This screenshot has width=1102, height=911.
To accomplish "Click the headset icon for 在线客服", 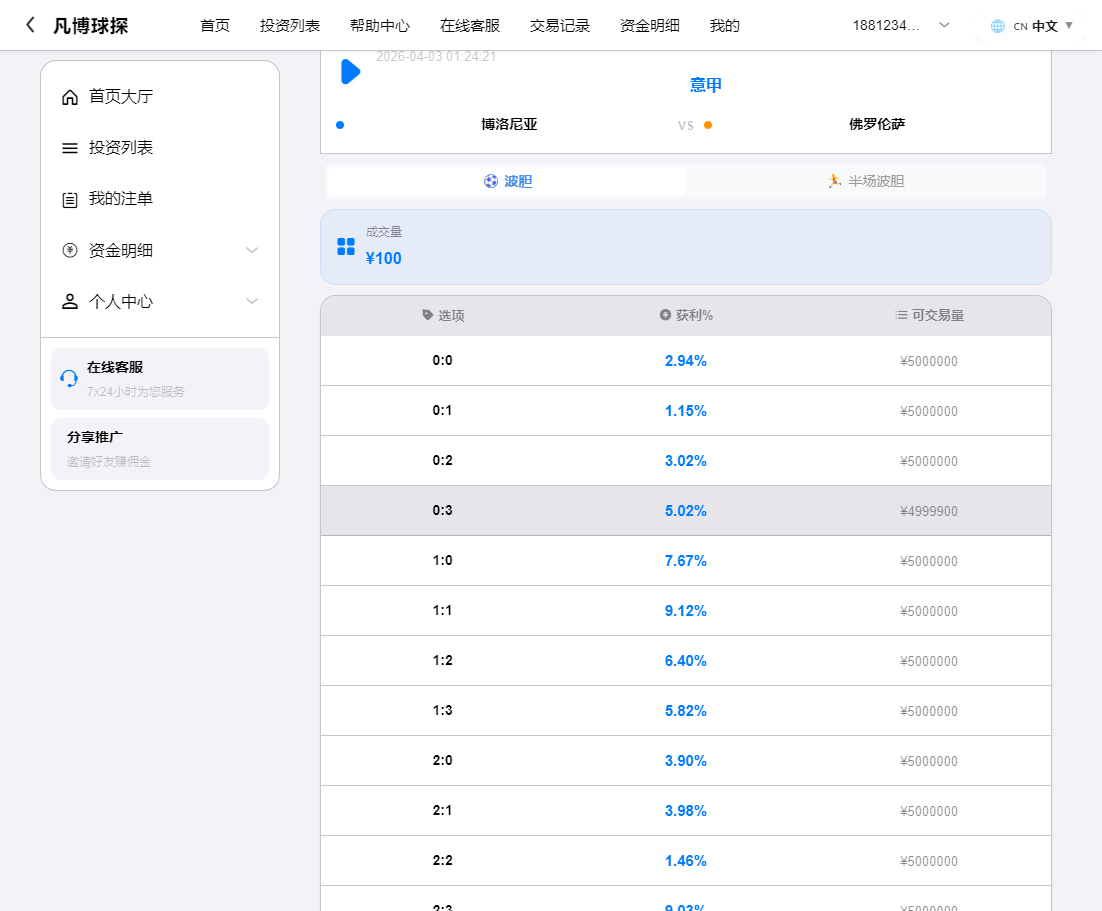I will pos(69,378).
